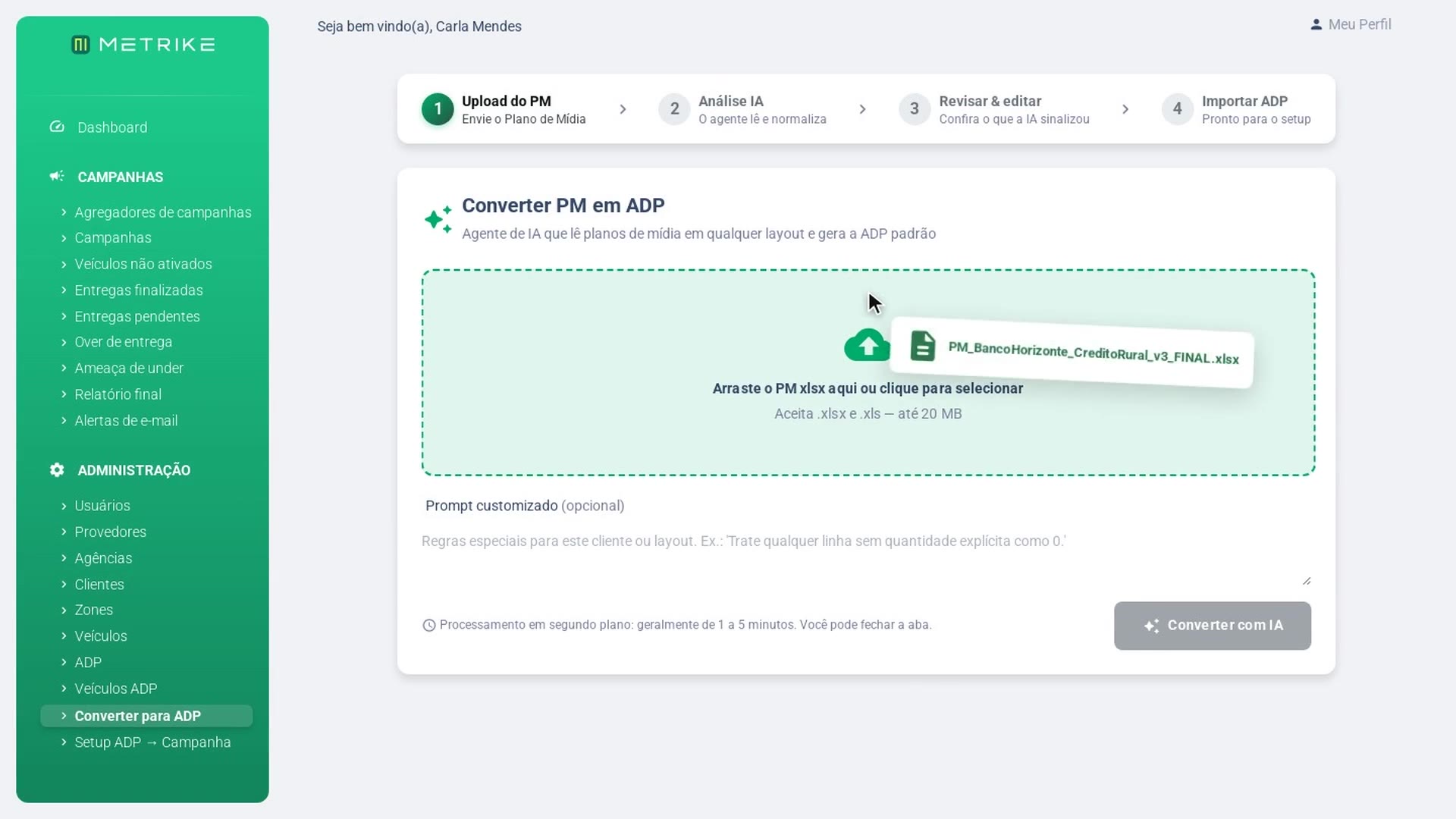The width and height of the screenshot is (1456, 819).
Task: Open Veículos ADP admin item
Action: (116, 689)
